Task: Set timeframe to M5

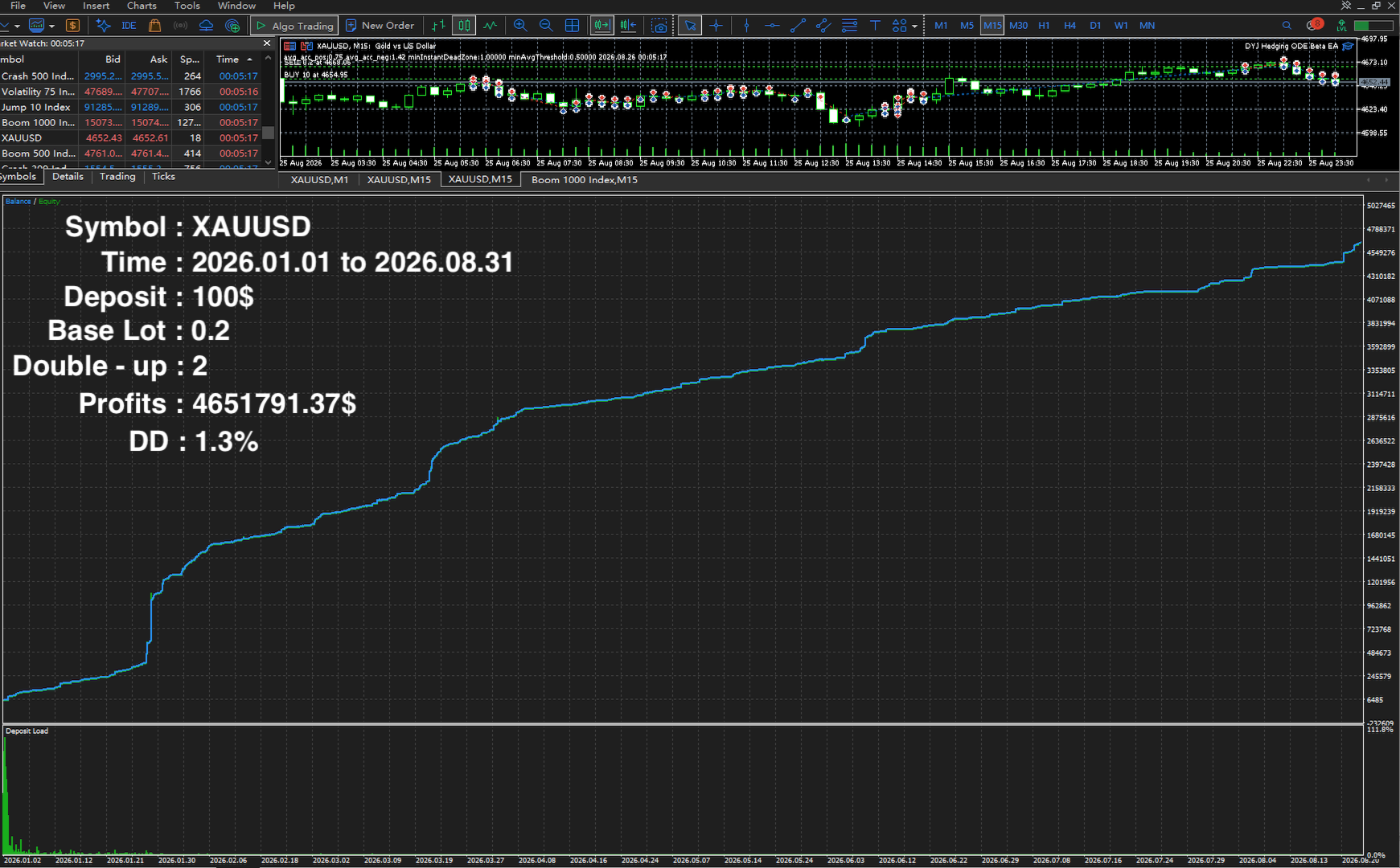Action: point(967,26)
